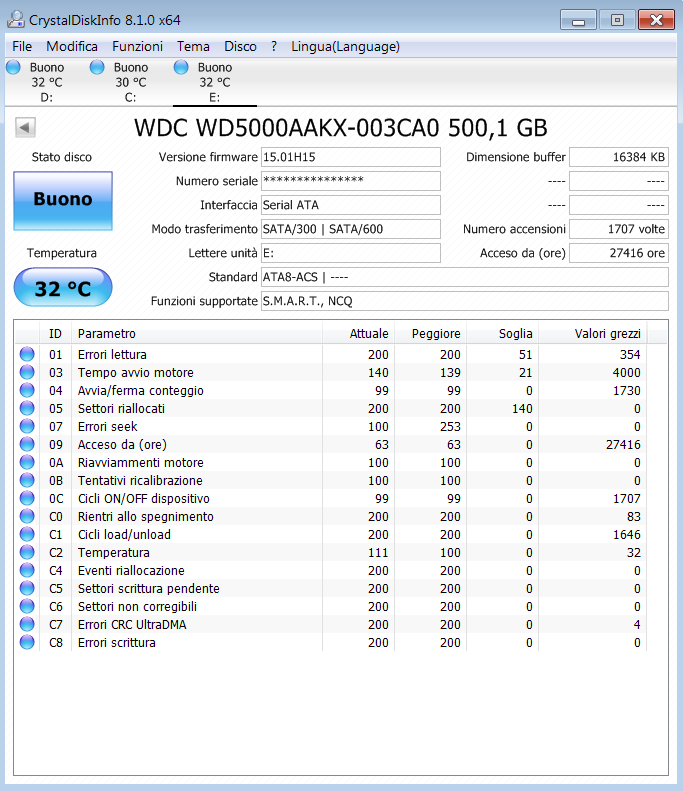The width and height of the screenshot is (683, 791).
Task: Go to previous disk with left arrow
Action: pos(25,128)
